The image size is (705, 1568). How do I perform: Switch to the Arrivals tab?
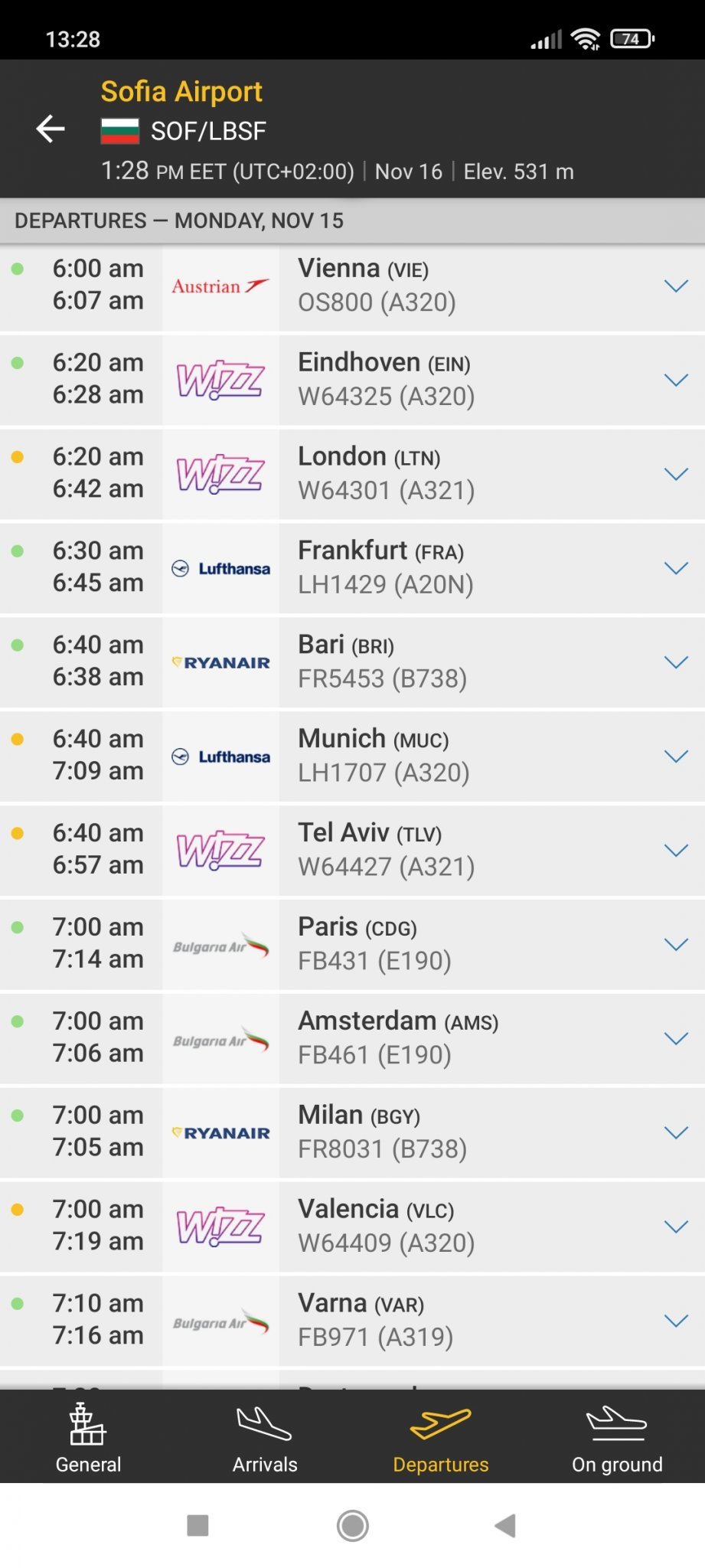[x=265, y=1439]
